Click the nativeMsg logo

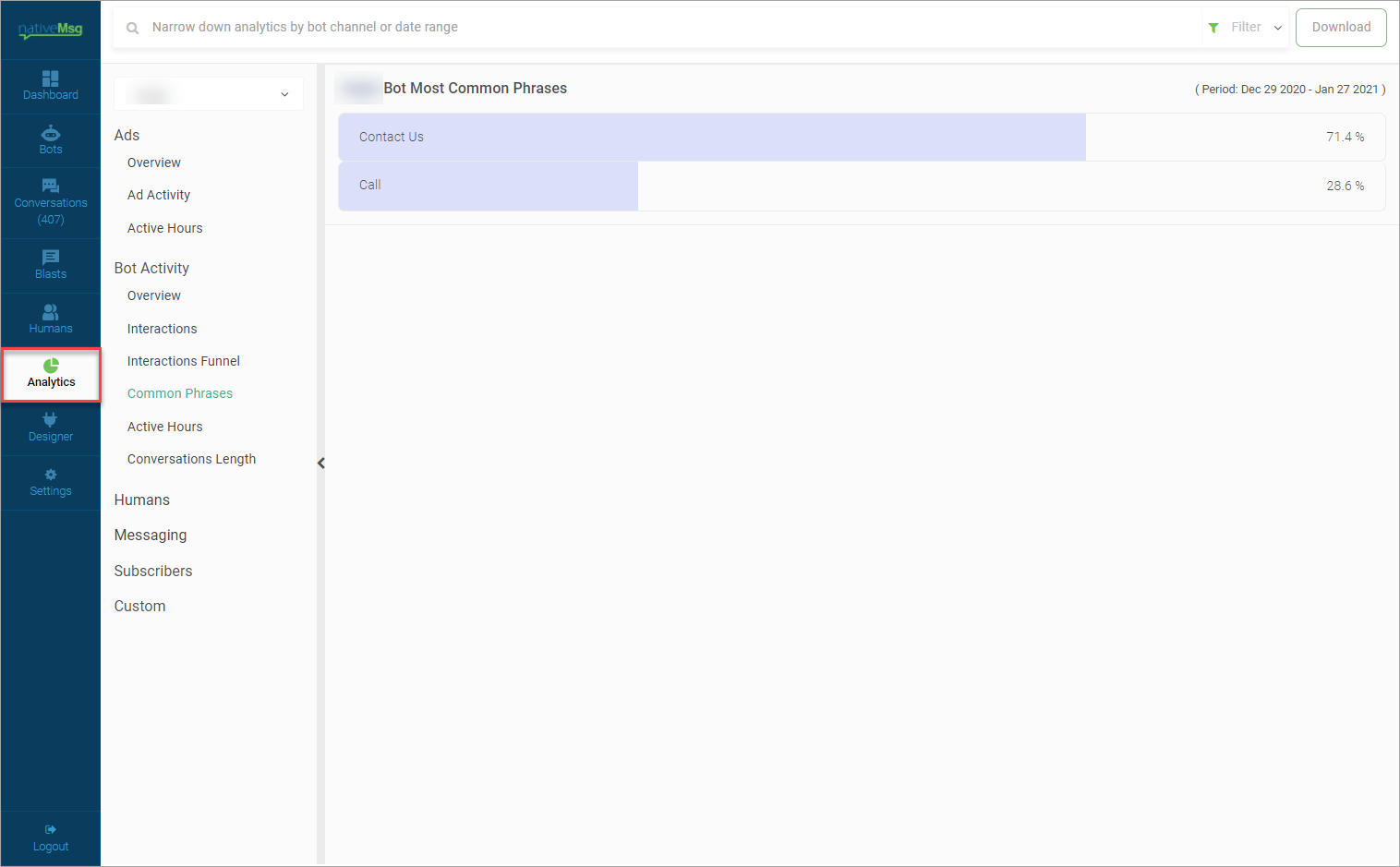tap(51, 30)
